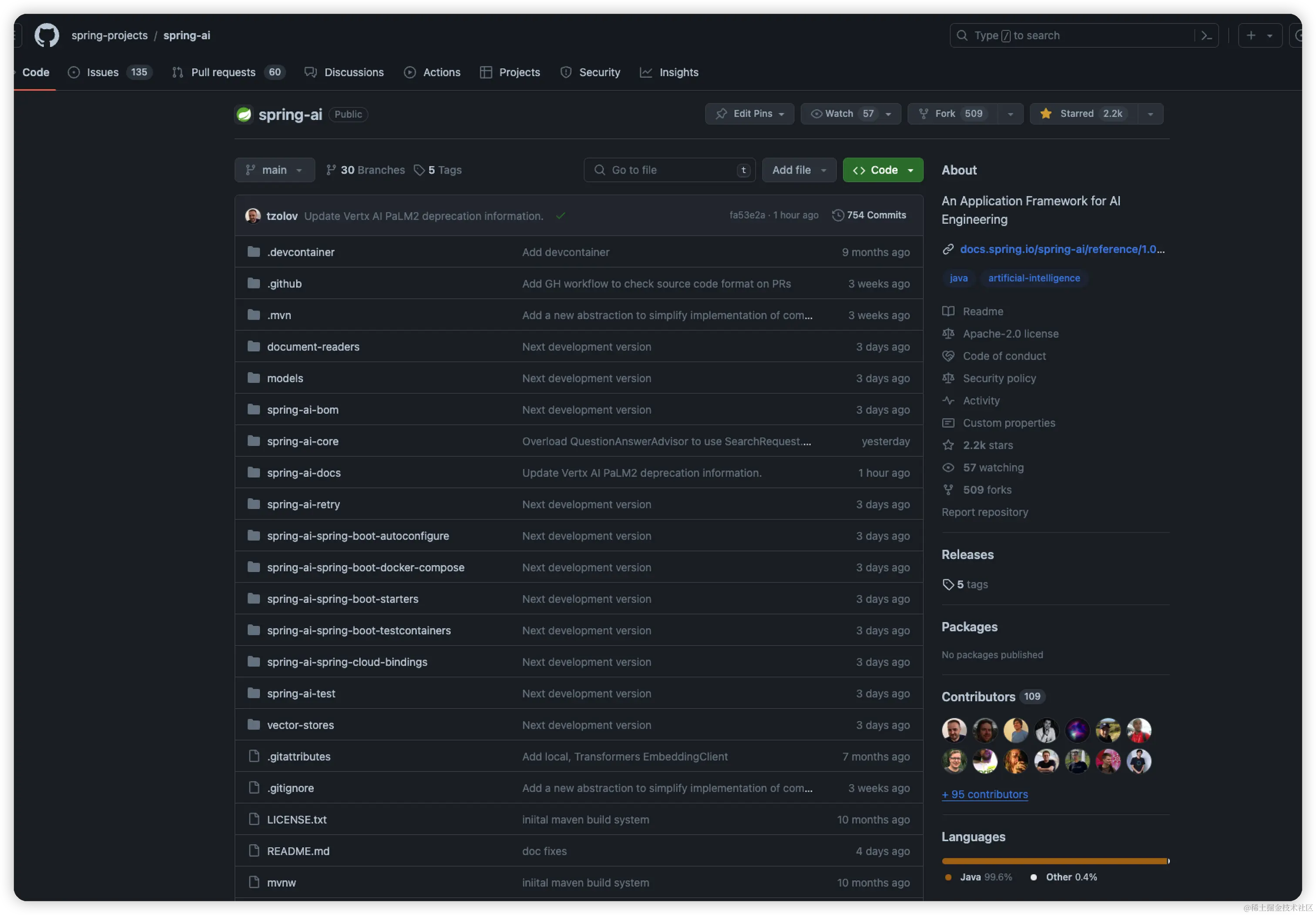Open the Security tab
The width and height of the screenshot is (1316, 915).
point(591,72)
